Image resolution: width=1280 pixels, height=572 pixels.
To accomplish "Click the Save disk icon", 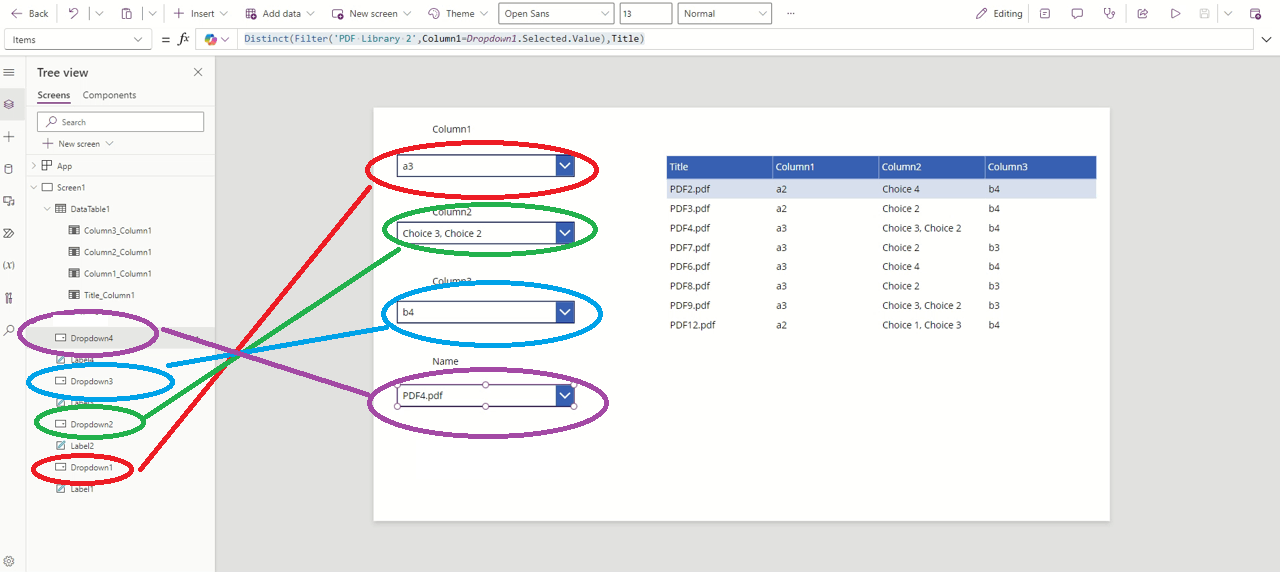I will 1205,14.
